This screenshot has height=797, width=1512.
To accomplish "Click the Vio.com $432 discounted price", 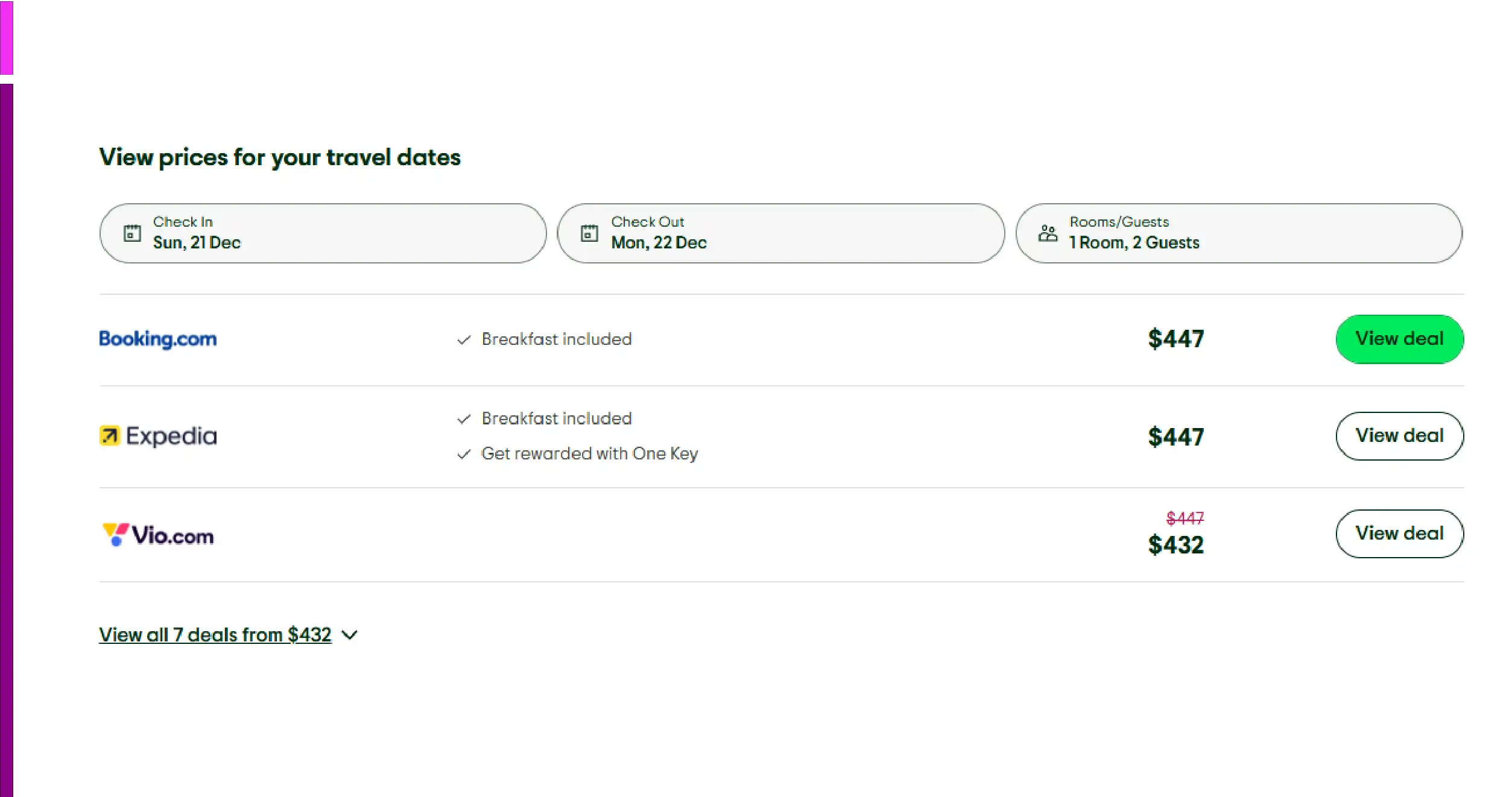I will pyautogui.click(x=1175, y=545).
